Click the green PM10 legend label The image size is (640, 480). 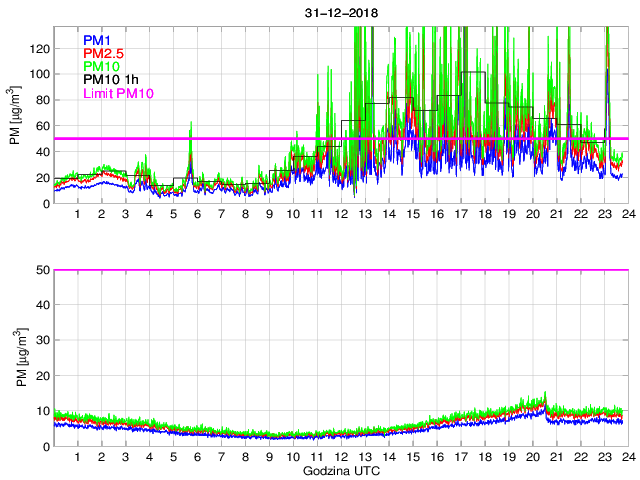tap(102, 67)
